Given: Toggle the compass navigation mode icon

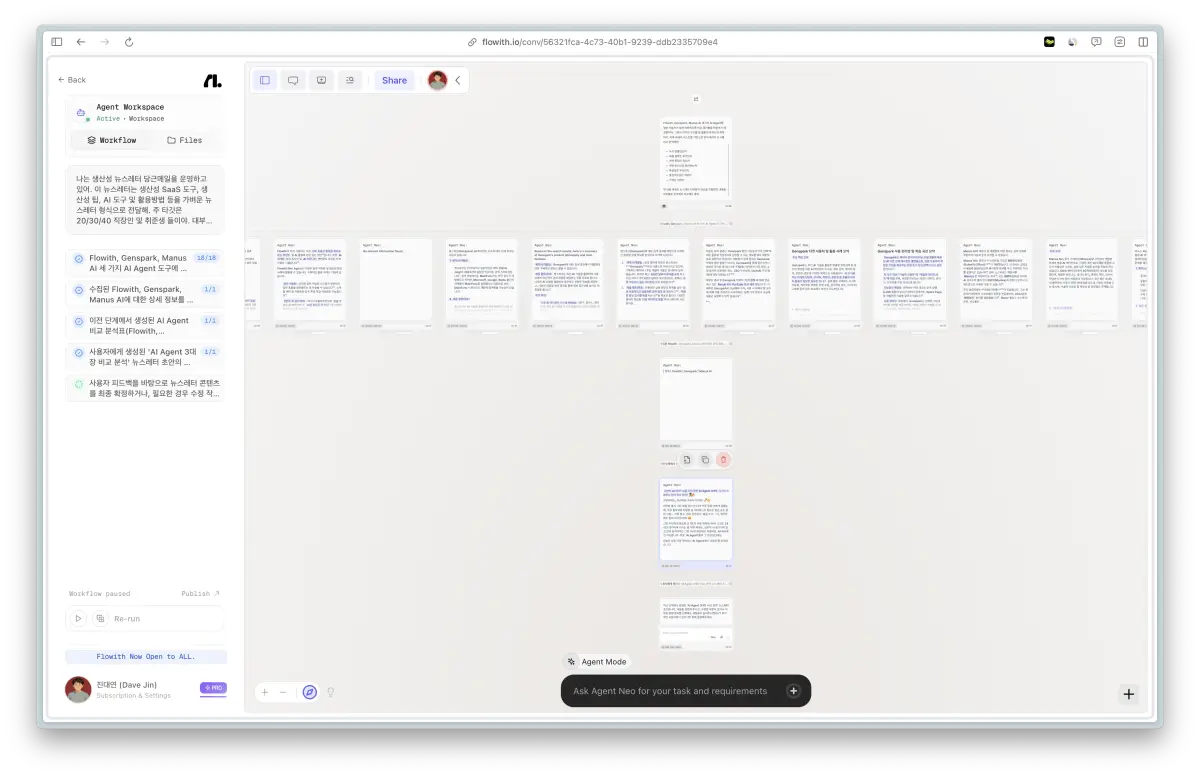Looking at the screenshot, I should (x=310, y=692).
